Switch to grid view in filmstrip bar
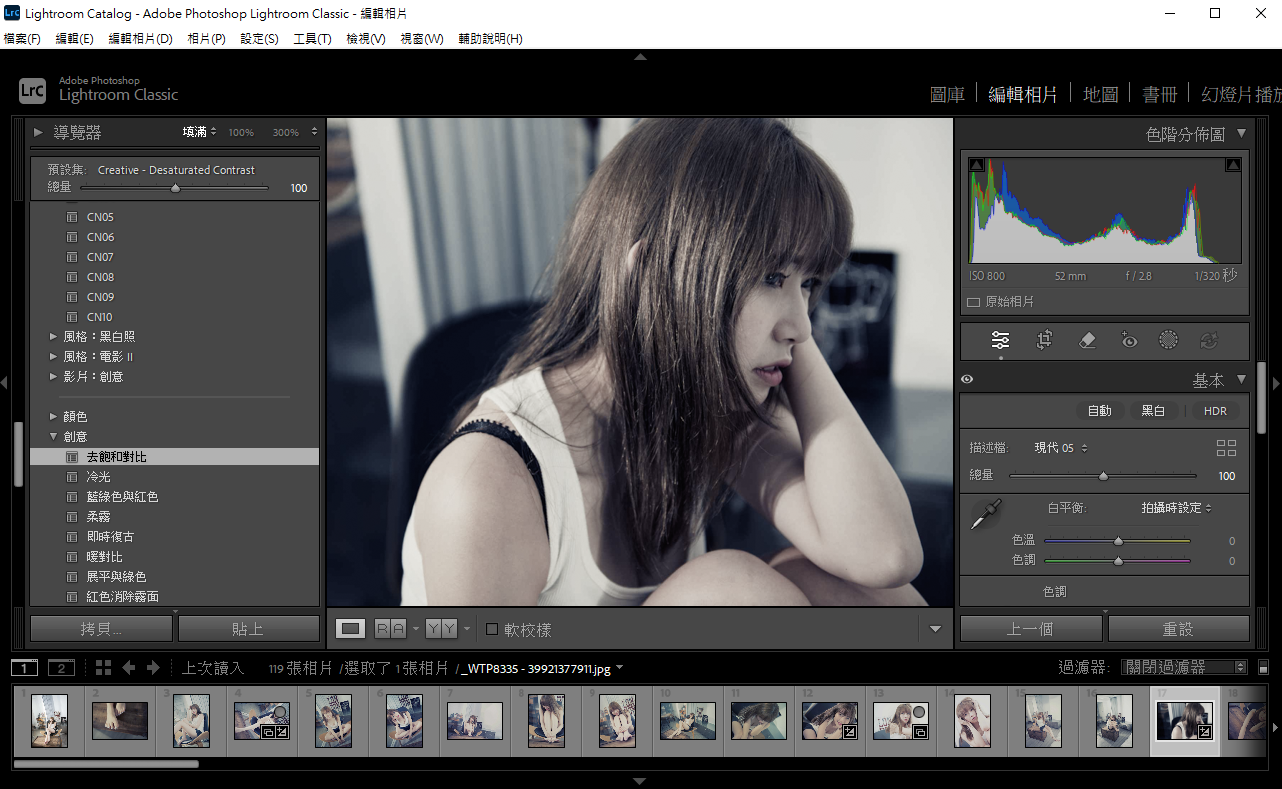This screenshot has height=789, width=1282. pos(103,668)
